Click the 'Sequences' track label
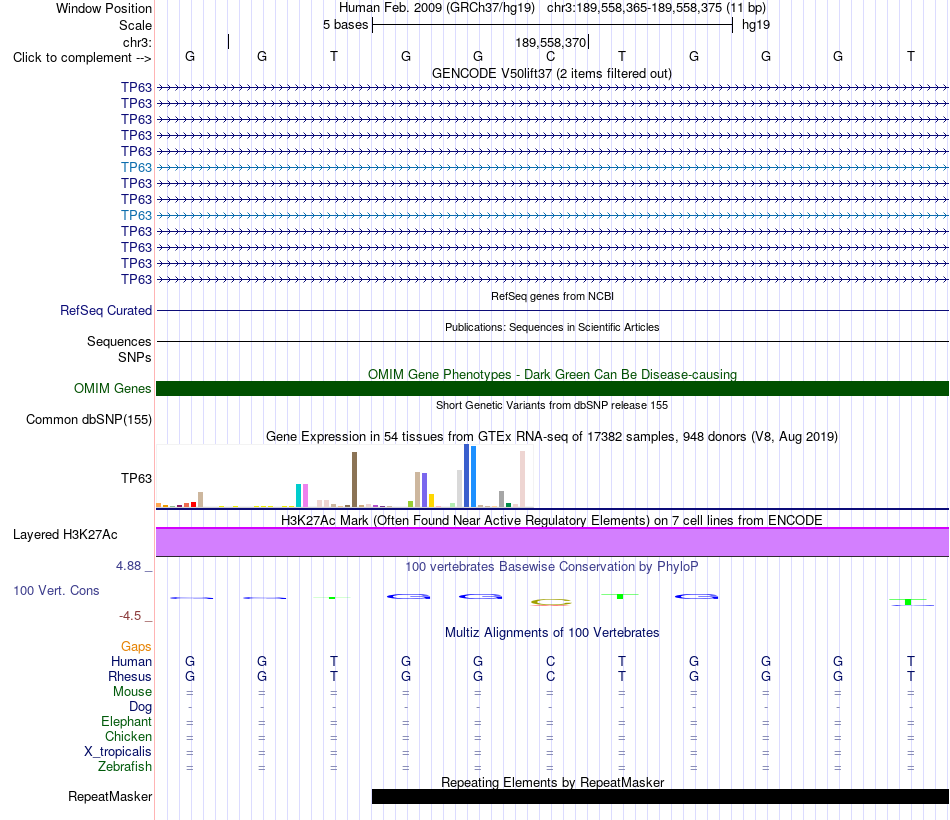Screen dimensions: 950x820 point(119,341)
